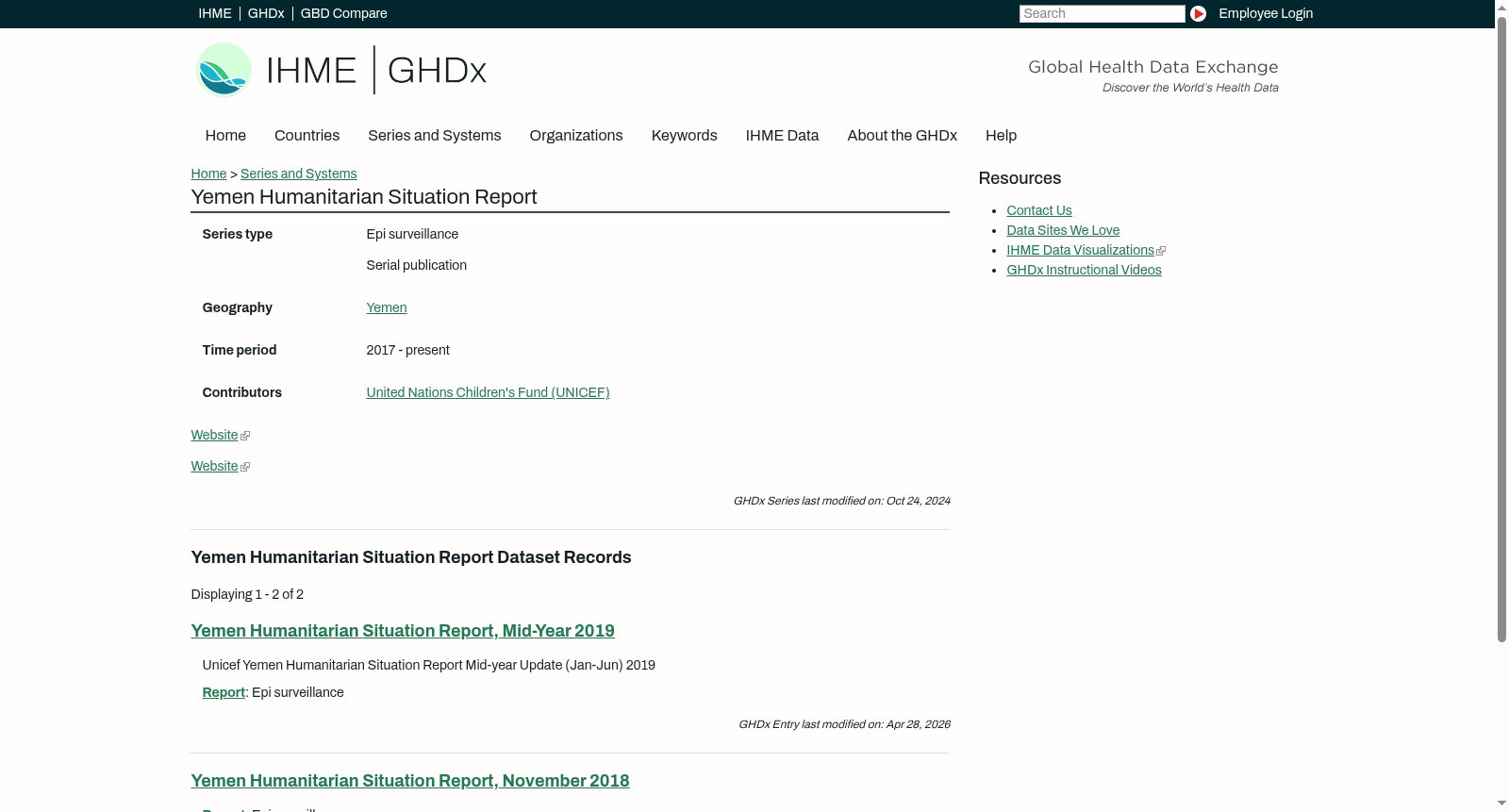Viewport: 1509px width, 812px height.
Task: Open the Home menu item
Action: [x=225, y=136]
